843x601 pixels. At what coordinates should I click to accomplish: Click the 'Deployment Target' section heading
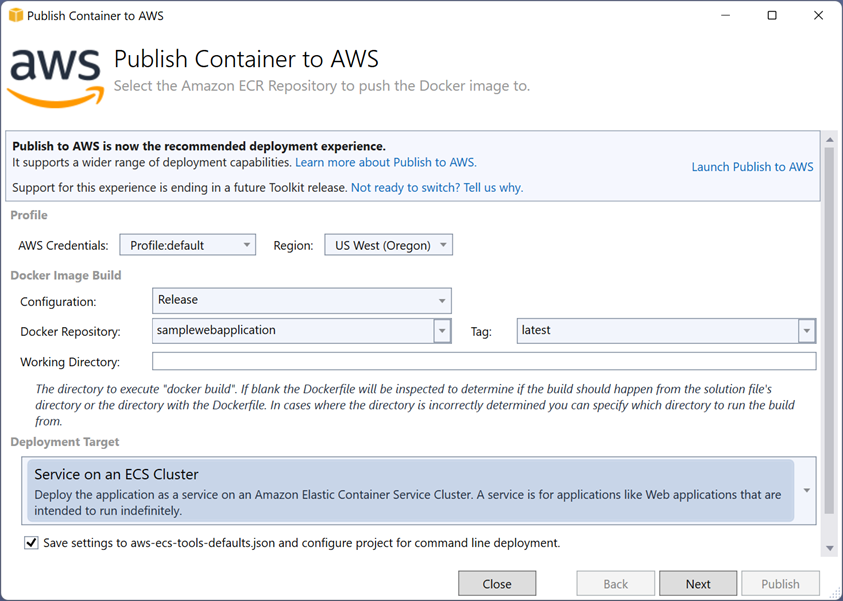(65, 442)
